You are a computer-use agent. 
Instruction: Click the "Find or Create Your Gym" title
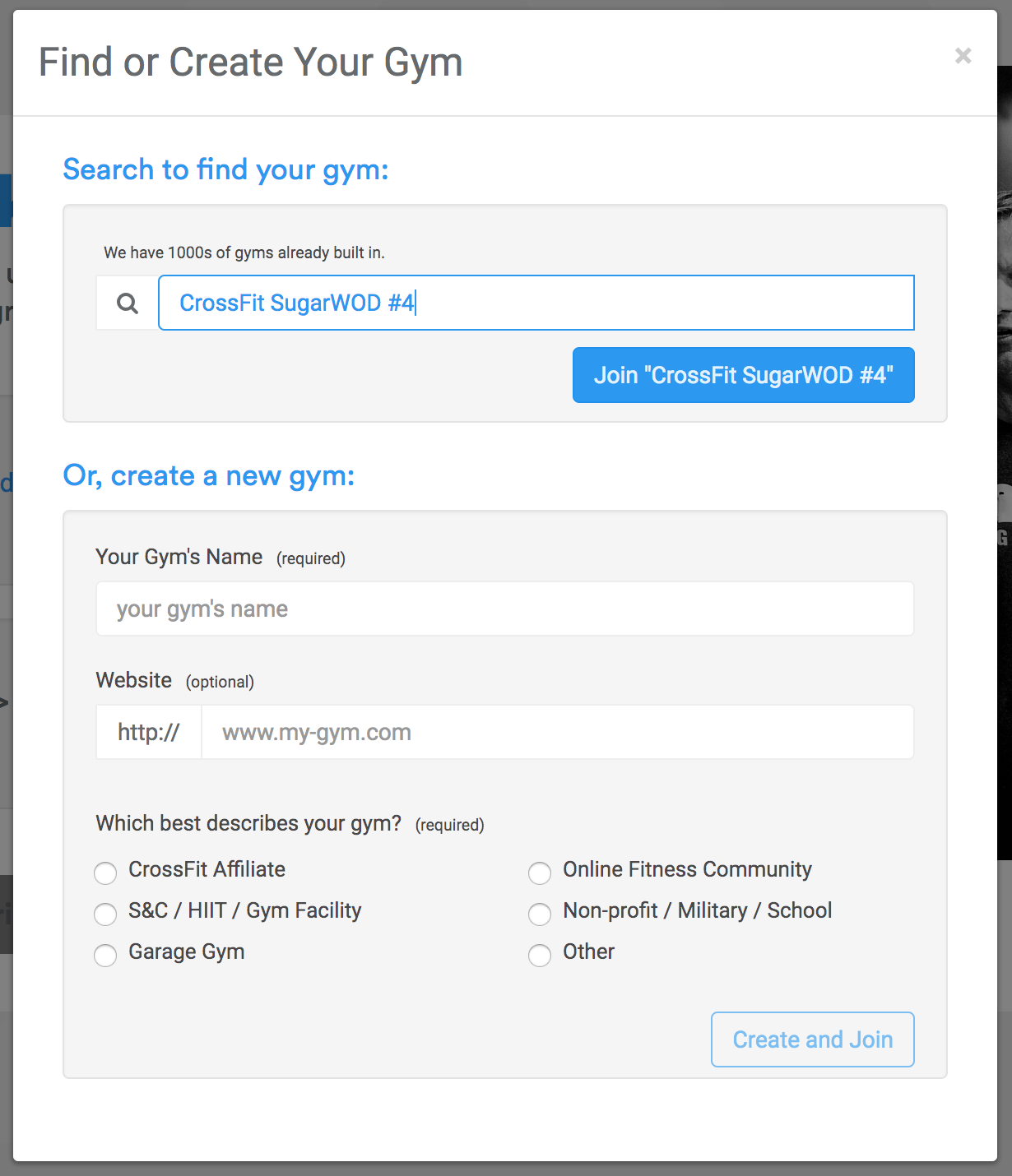(251, 63)
